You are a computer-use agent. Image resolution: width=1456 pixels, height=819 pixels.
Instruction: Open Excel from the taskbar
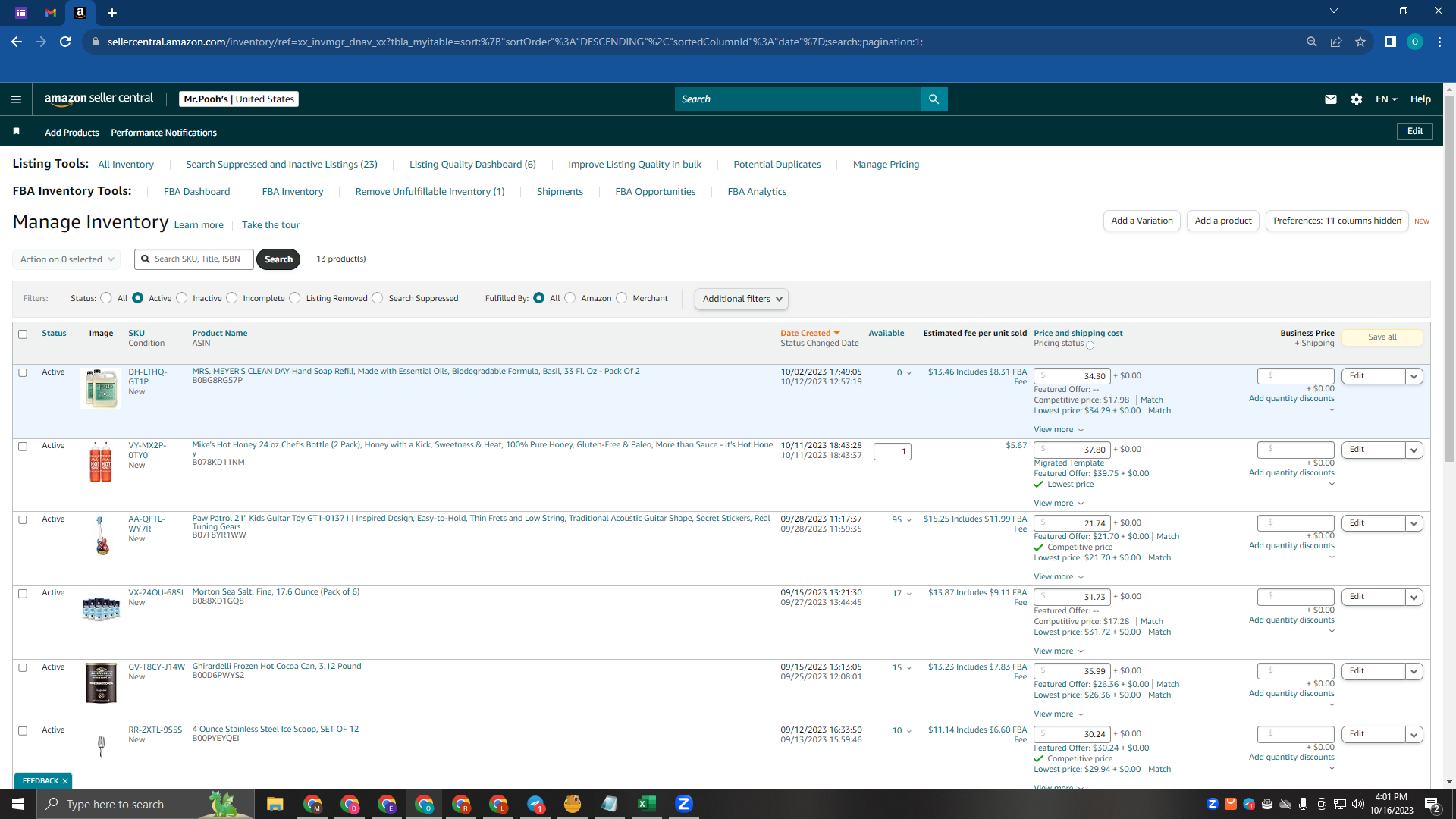point(647,804)
